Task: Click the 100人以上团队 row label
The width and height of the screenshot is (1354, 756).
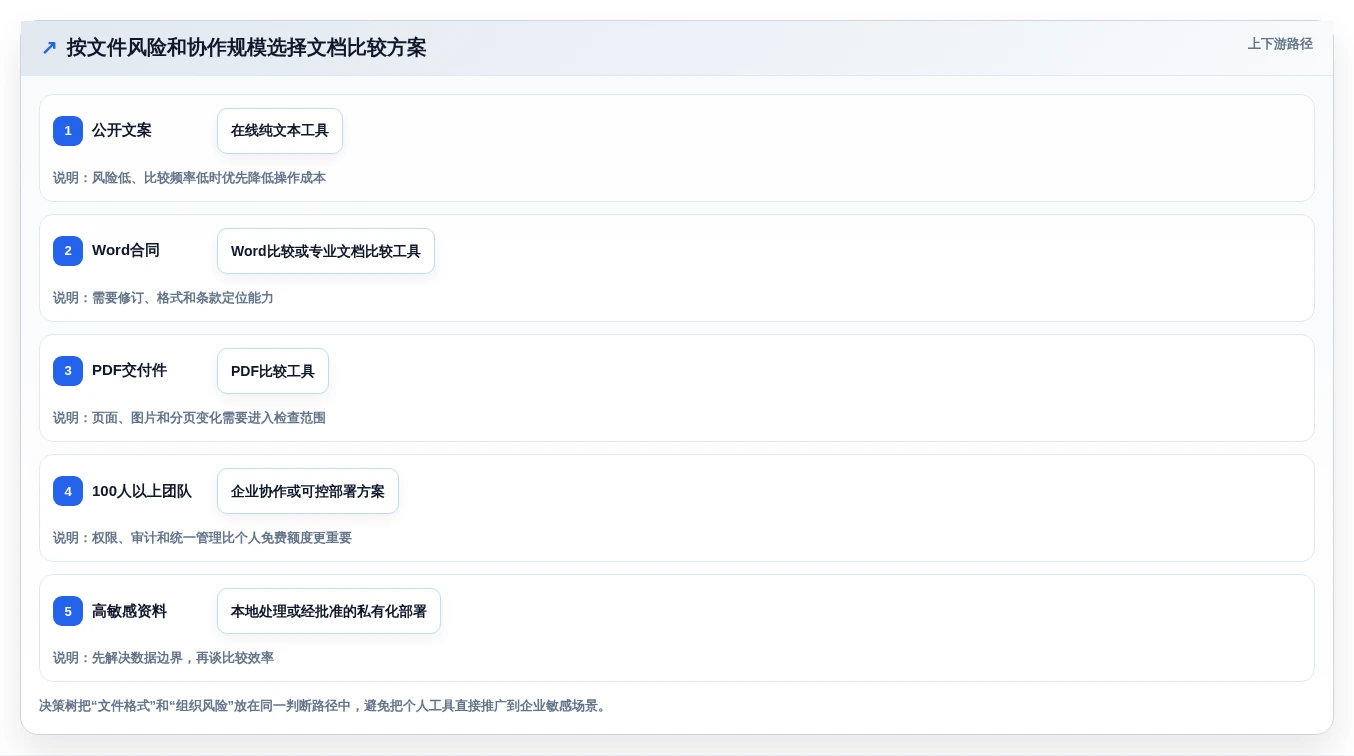Action: [x=142, y=491]
